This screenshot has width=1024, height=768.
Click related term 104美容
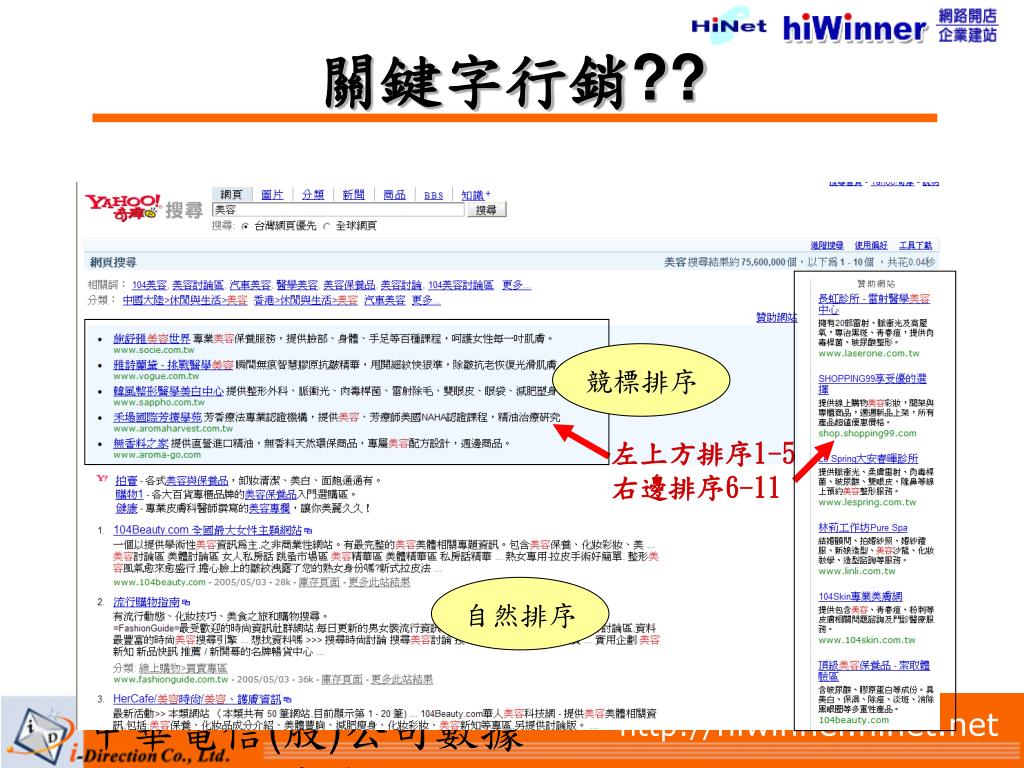point(150,285)
